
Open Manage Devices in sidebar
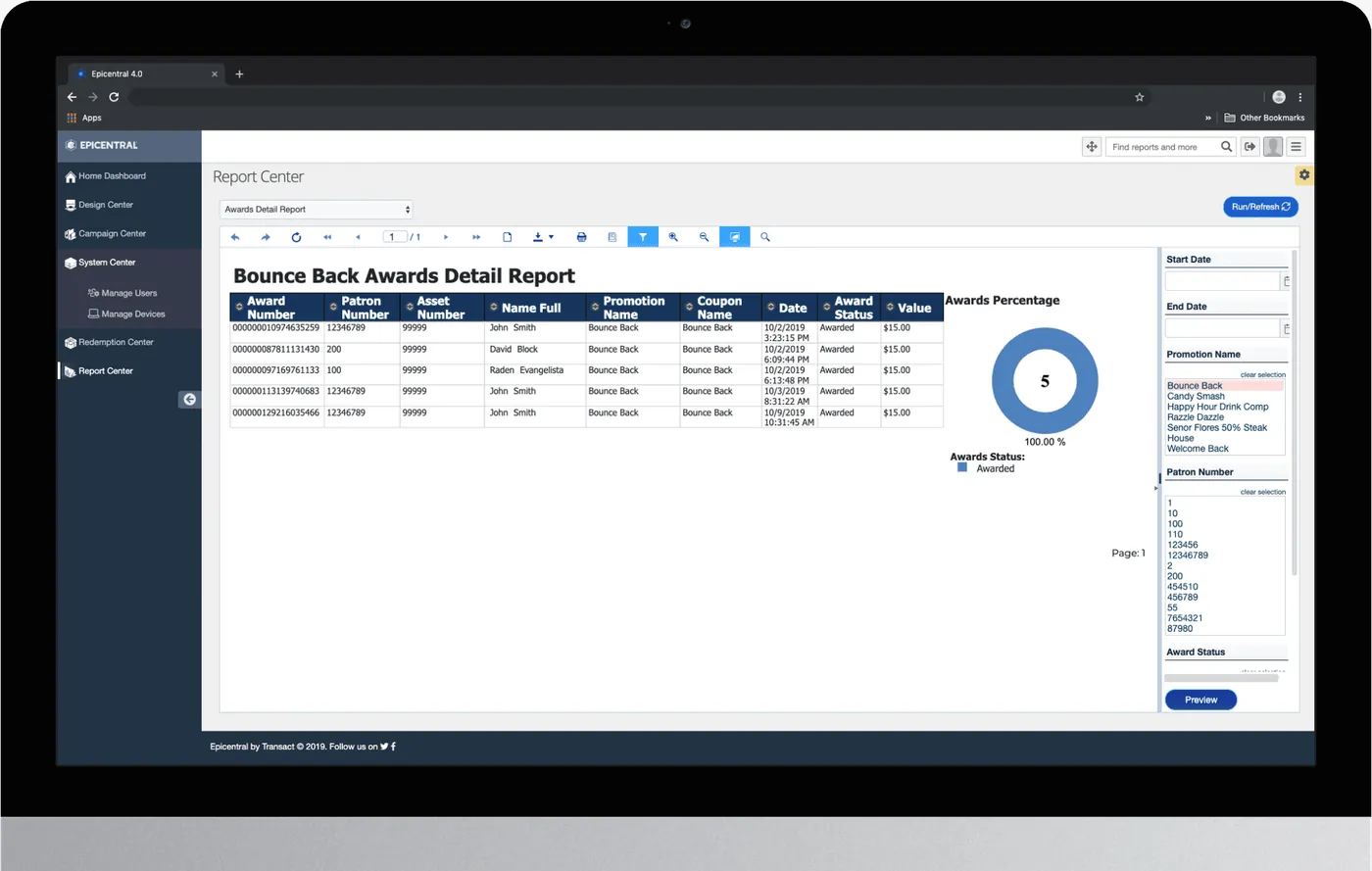point(126,315)
